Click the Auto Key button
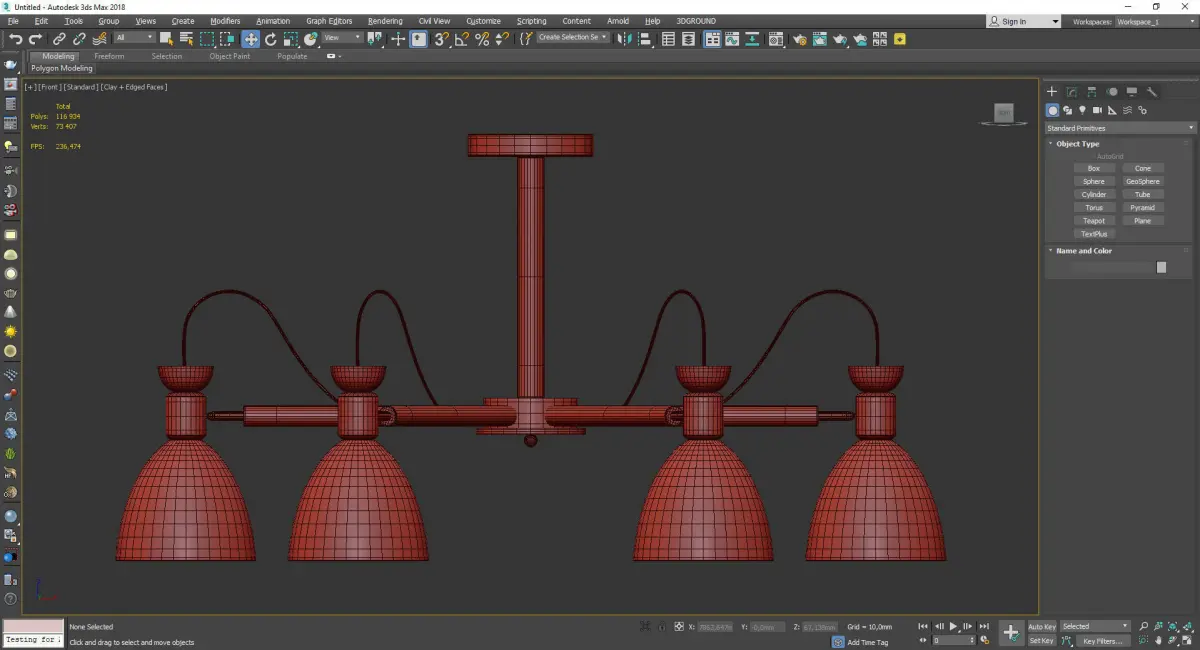Screen dimensions: 1200x650 (1042, 627)
